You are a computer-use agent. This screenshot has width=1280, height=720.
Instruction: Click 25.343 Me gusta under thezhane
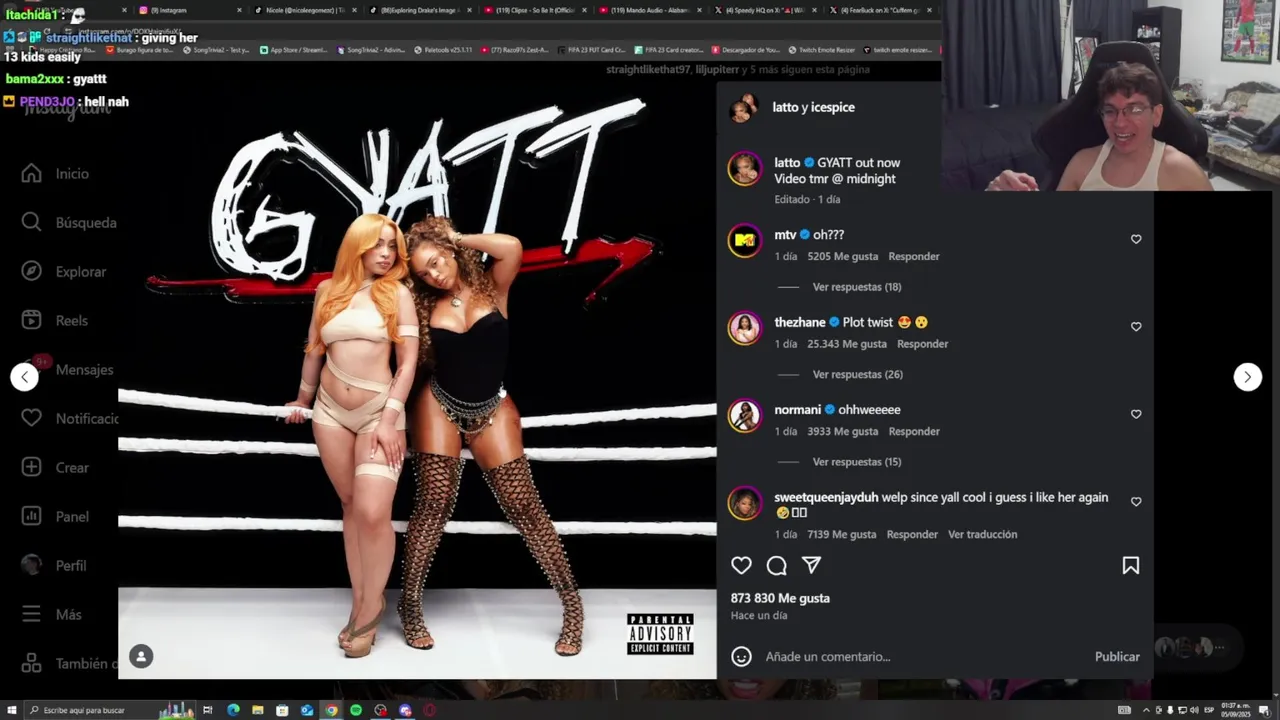pyautogui.click(x=847, y=344)
